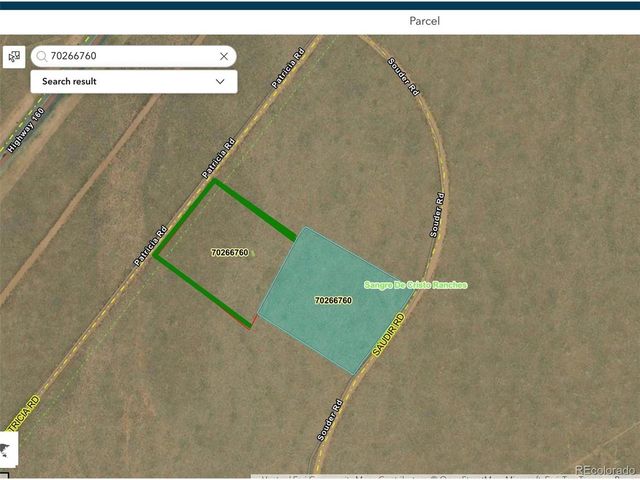
Task: Click the Search result chevron arrow
Action: click(220, 82)
